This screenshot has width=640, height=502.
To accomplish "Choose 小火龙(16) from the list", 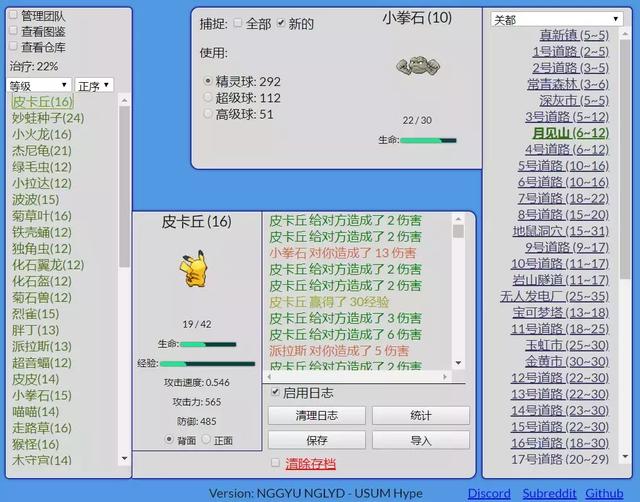I will [42, 134].
